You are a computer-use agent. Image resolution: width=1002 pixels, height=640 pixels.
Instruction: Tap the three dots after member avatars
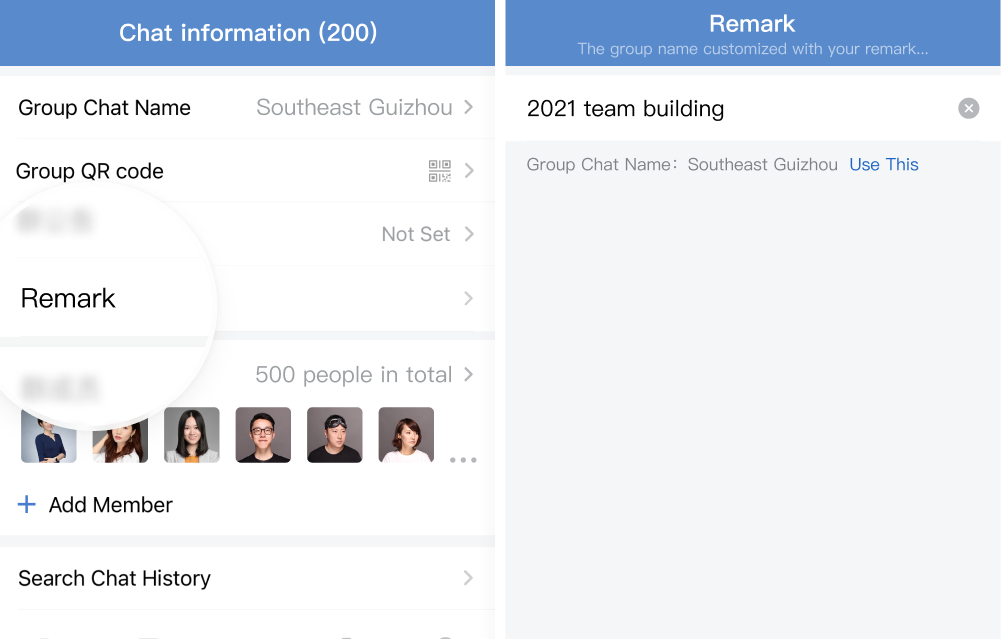[463, 459]
